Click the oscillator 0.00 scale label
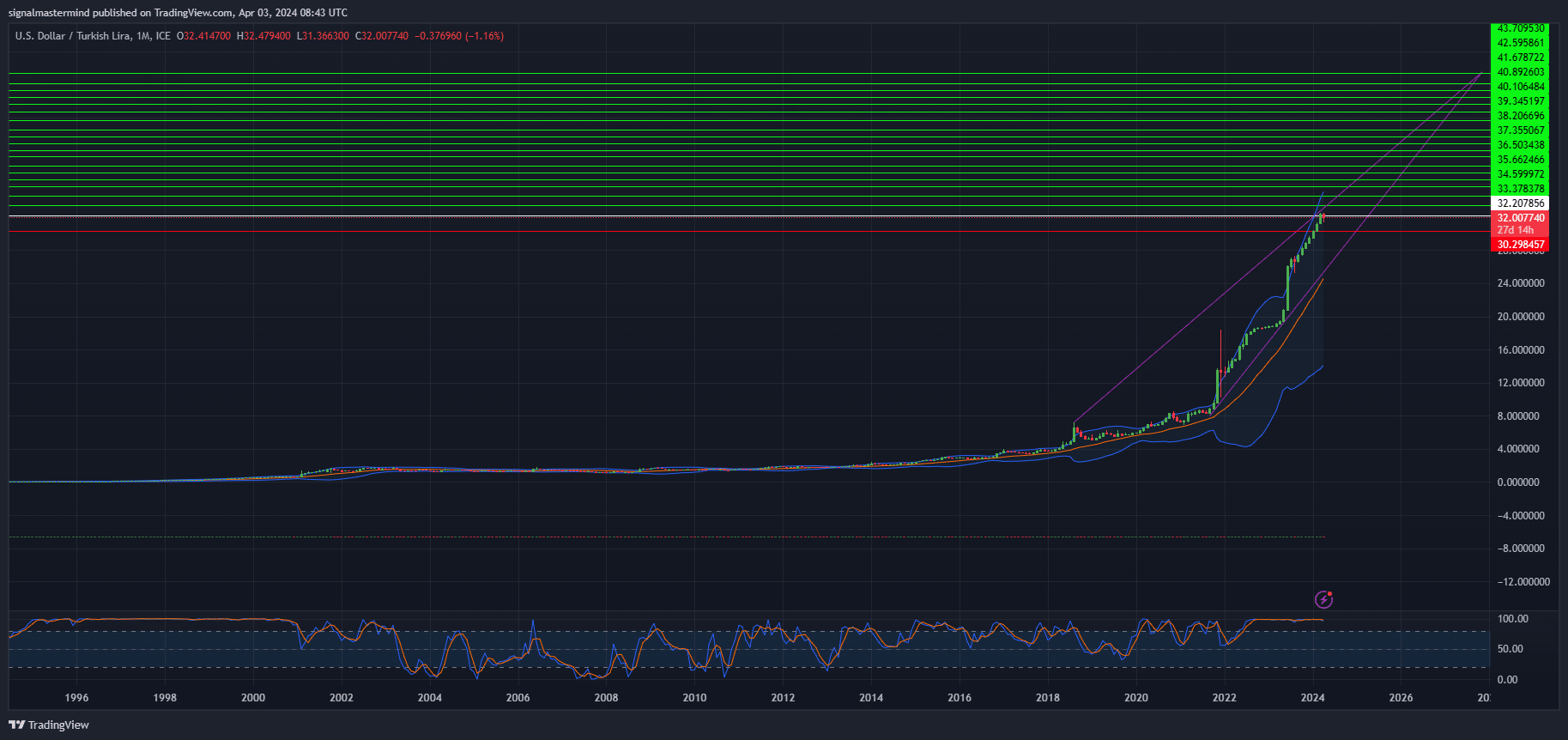The width and height of the screenshot is (1568, 740). 1508,680
